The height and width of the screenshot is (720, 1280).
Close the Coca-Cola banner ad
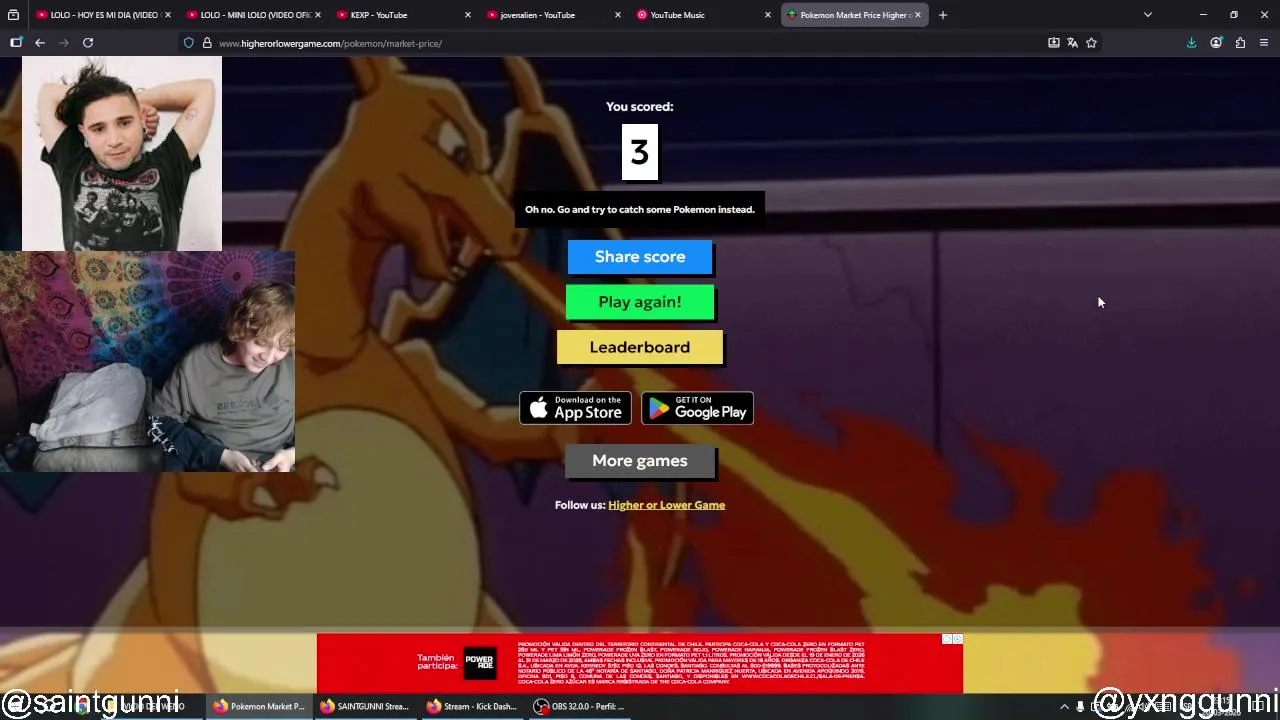click(957, 639)
